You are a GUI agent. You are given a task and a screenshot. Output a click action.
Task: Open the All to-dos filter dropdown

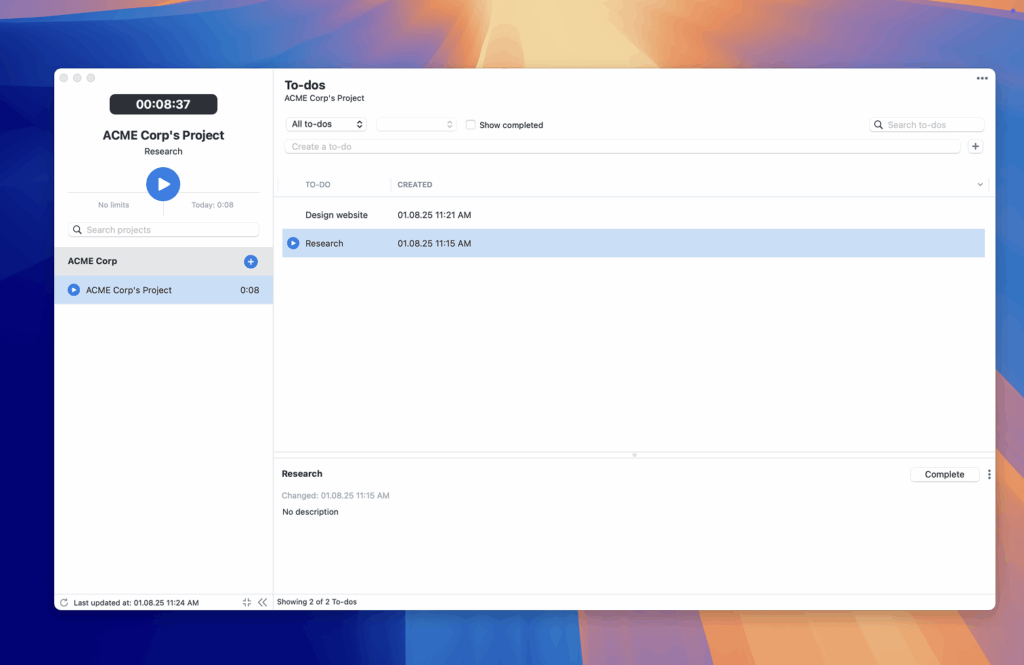pos(326,124)
